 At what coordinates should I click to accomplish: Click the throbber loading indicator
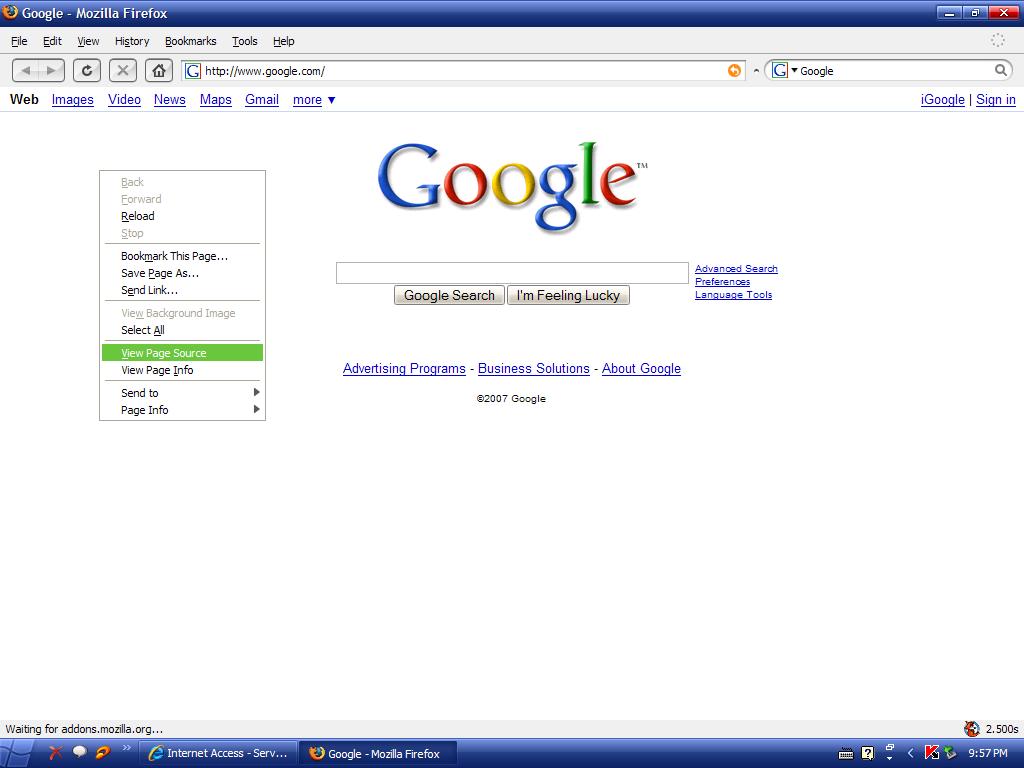(998, 40)
